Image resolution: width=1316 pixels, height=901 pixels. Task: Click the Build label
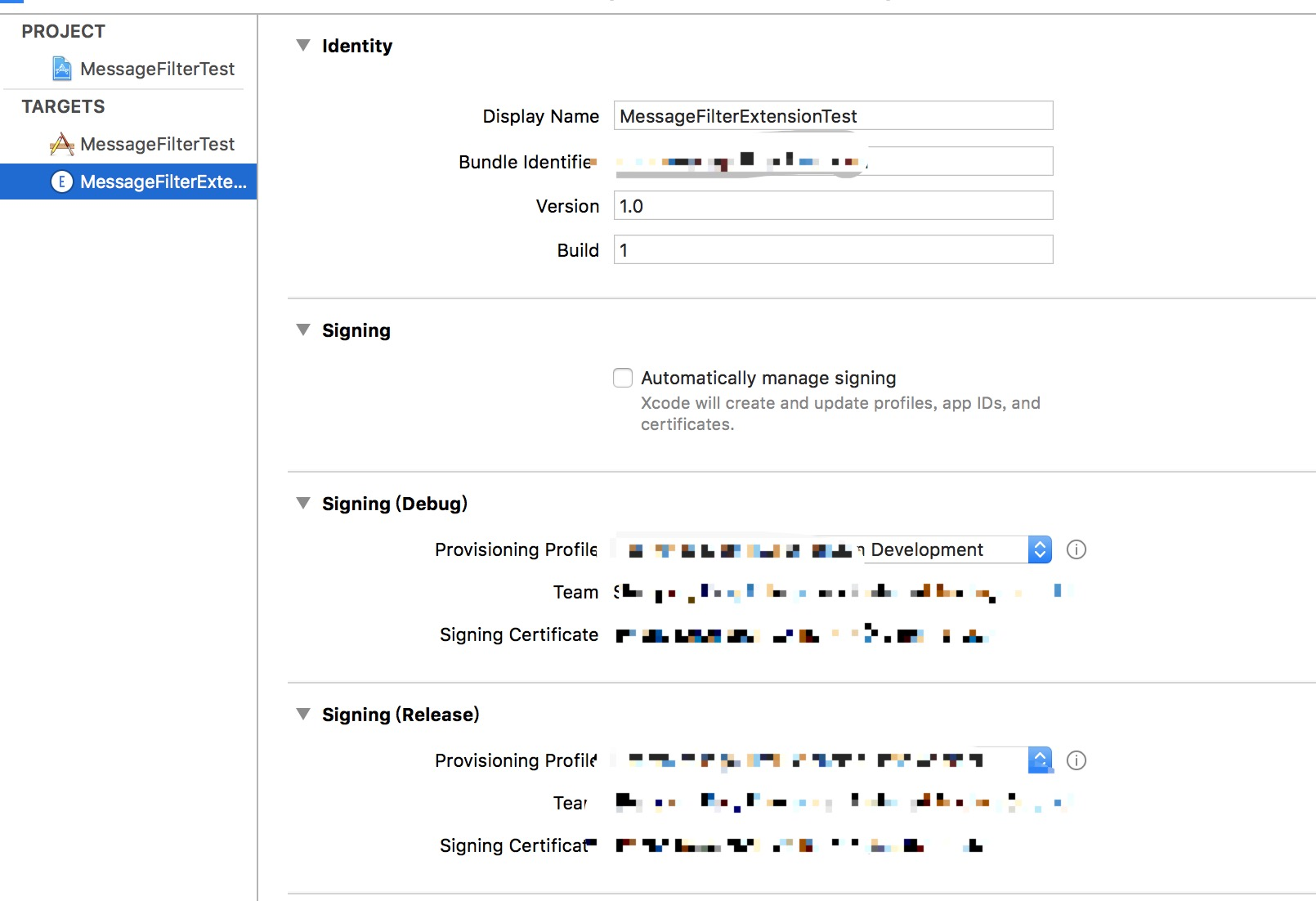[x=579, y=250]
